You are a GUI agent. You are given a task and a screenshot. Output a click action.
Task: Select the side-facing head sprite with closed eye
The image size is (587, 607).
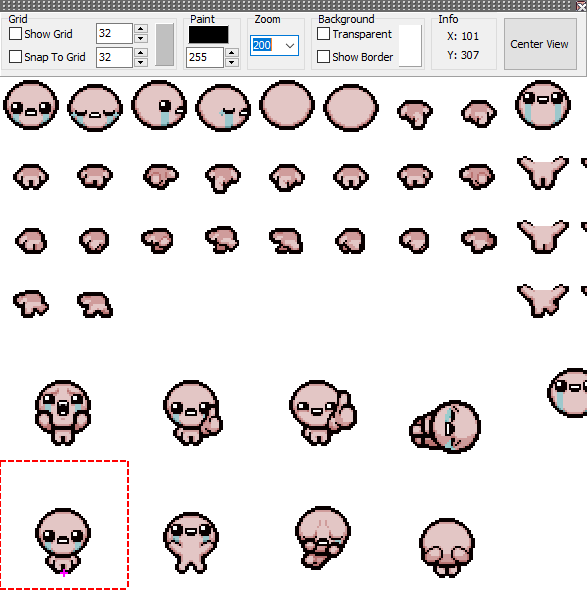pyautogui.click(x=223, y=108)
